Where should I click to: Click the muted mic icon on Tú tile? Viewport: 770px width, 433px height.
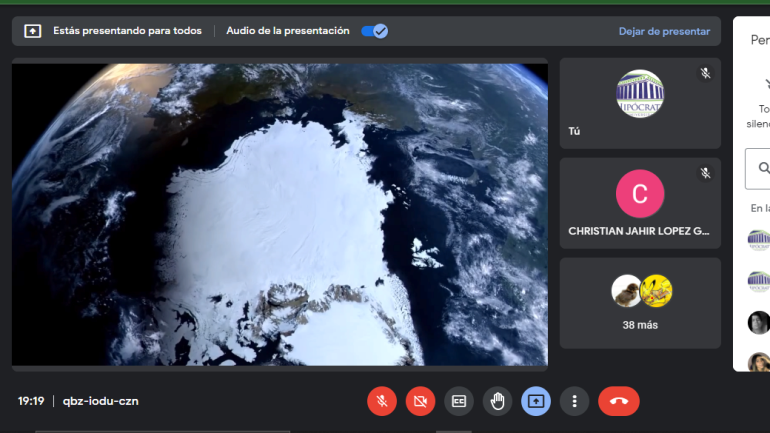(705, 73)
